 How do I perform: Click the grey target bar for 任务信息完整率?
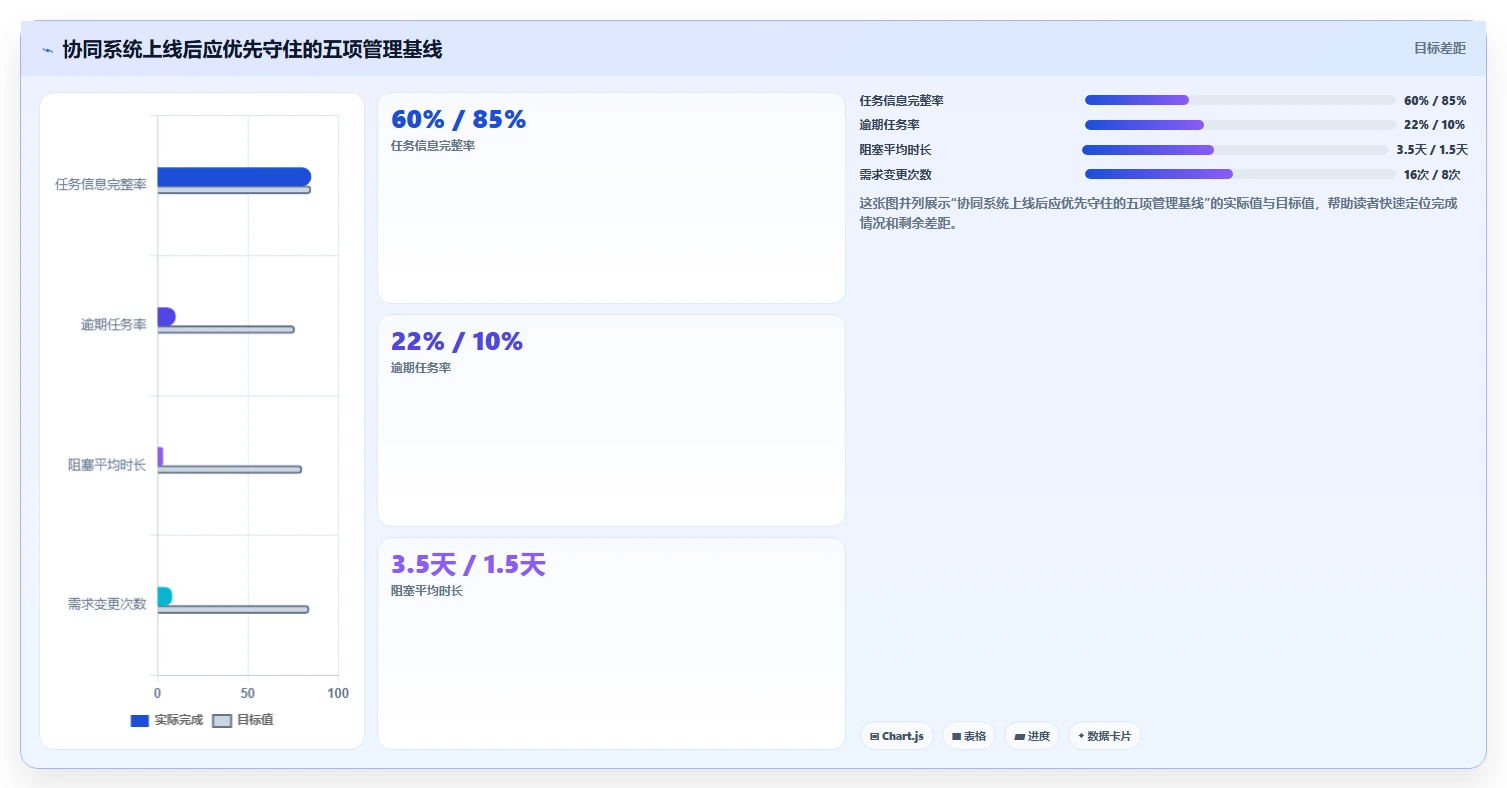pos(234,190)
